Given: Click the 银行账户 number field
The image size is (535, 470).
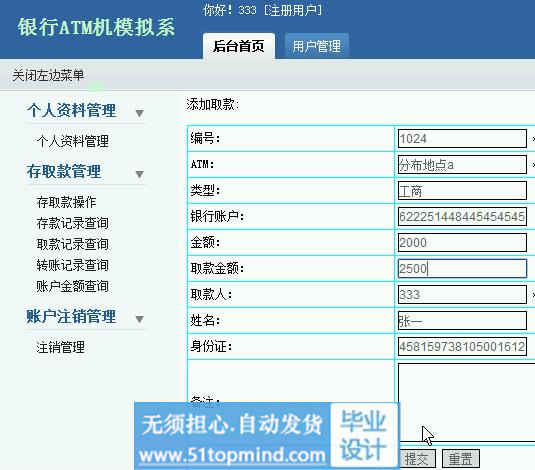Looking at the screenshot, I should click(462, 217).
